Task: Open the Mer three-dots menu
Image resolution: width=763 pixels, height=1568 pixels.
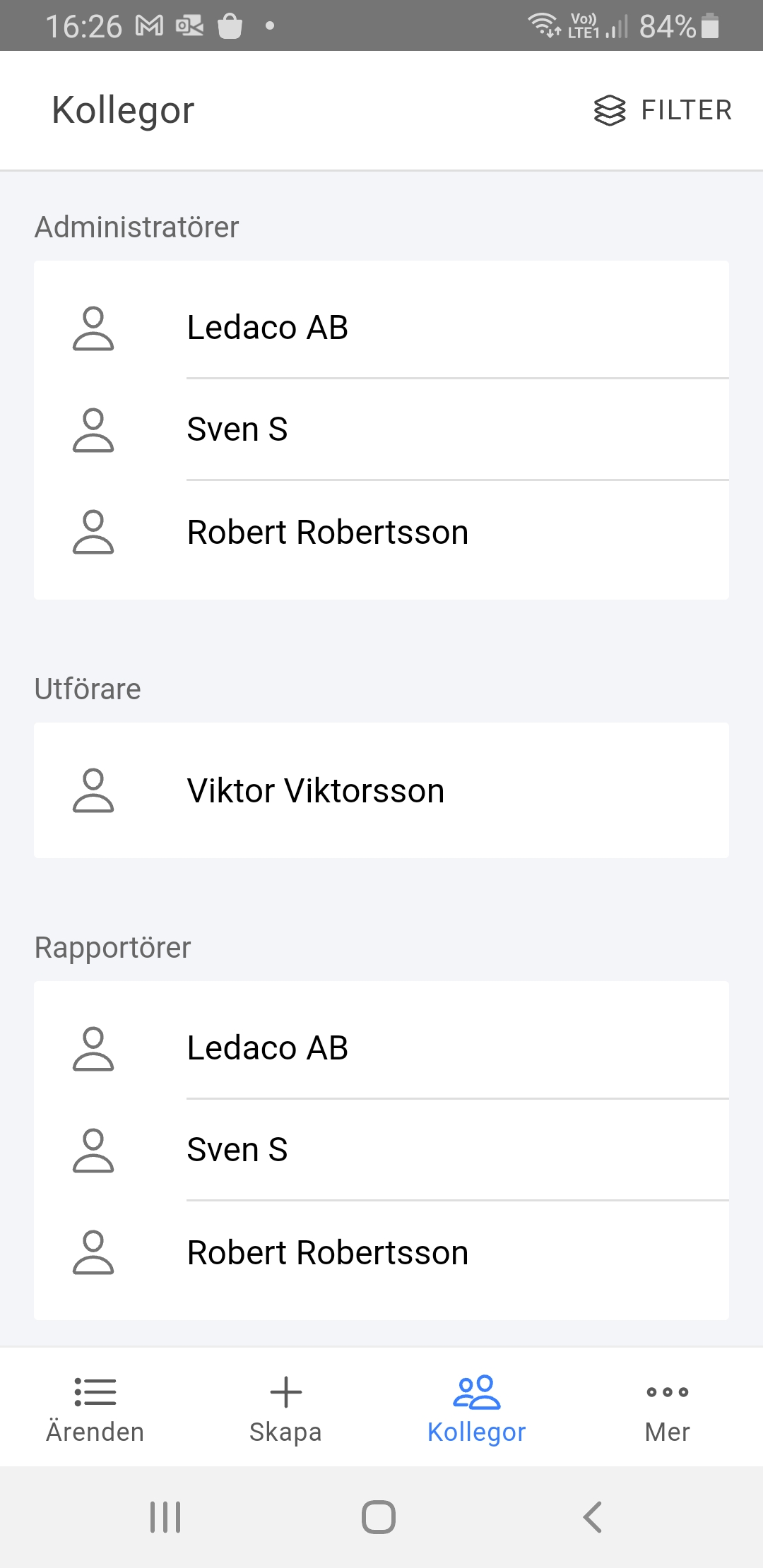Action: click(x=667, y=1393)
